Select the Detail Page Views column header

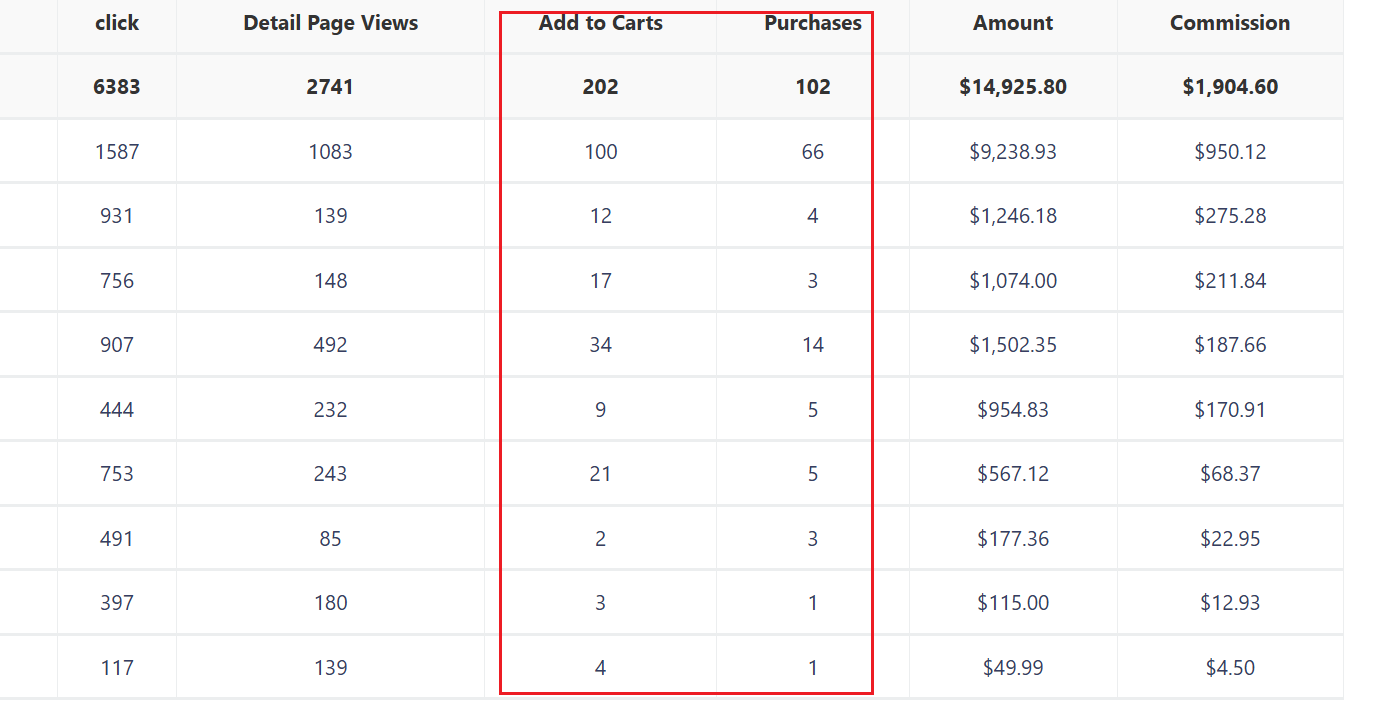click(331, 23)
